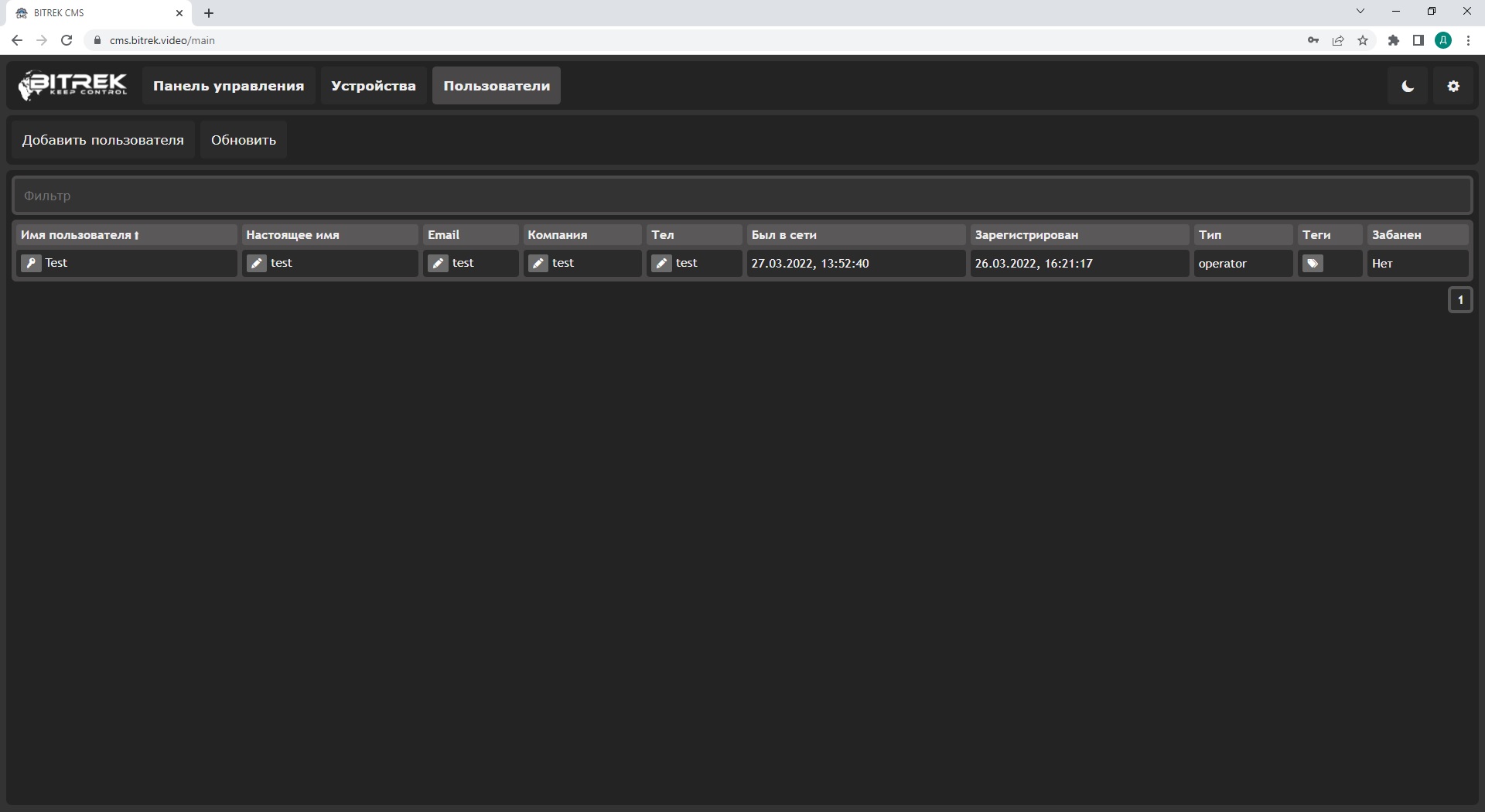
Task: Click the Добавить пользователя button
Action: coord(103,140)
